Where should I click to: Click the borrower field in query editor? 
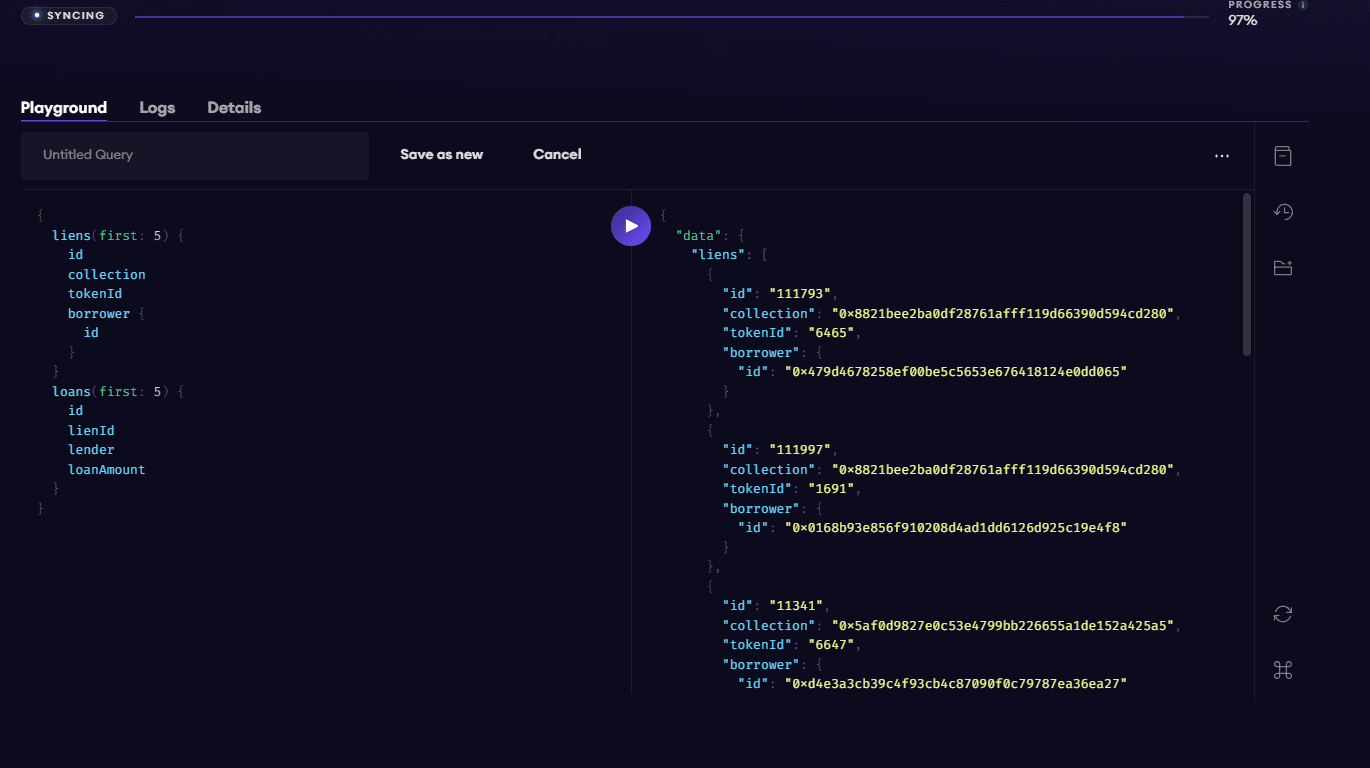click(99, 314)
